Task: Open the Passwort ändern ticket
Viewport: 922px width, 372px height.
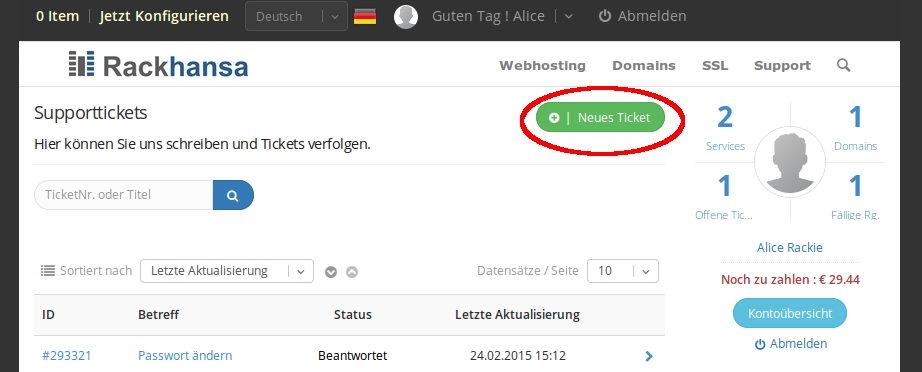Action: [185, 356]
